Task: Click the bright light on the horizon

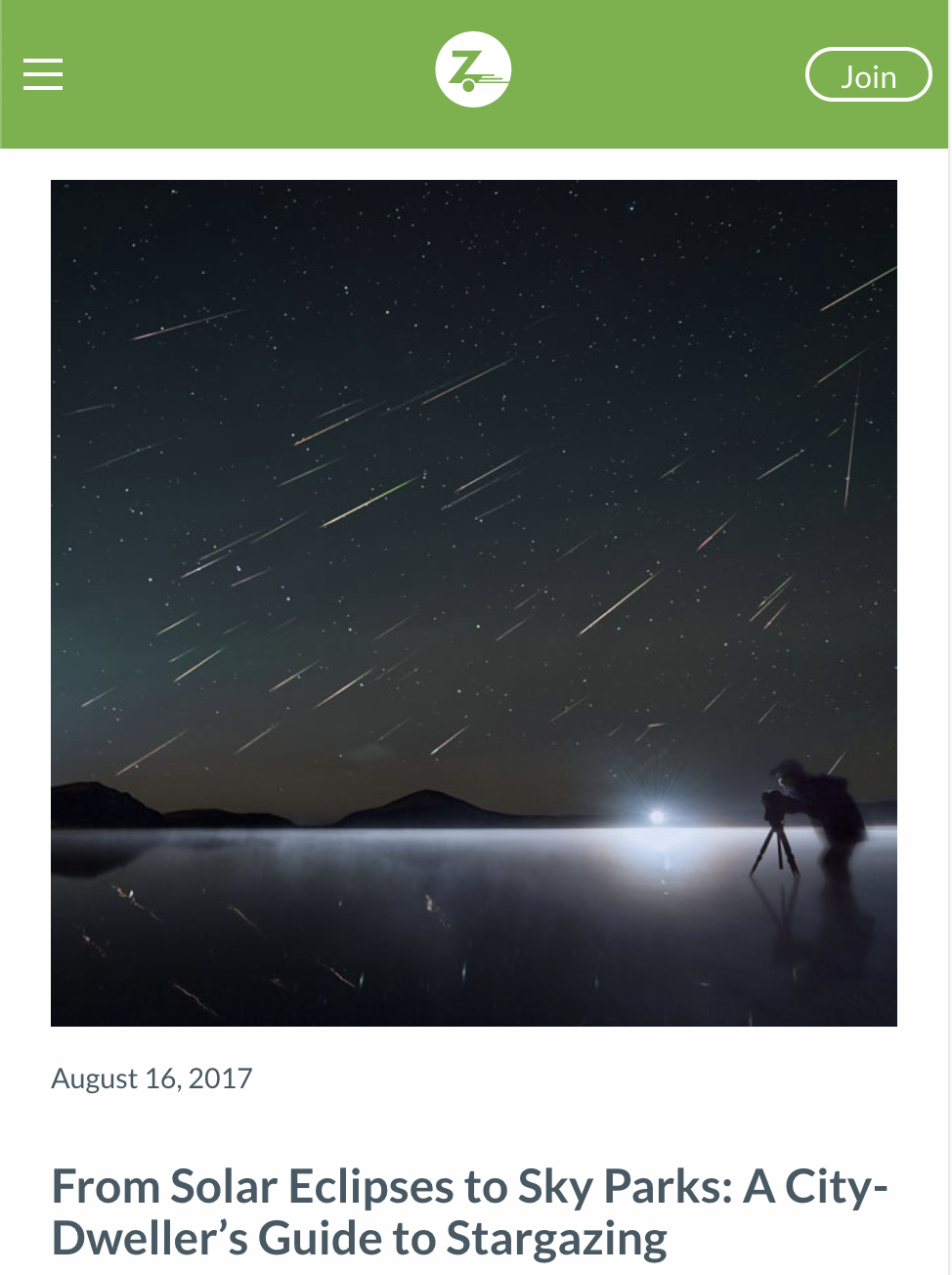Action: coord(657,815)
